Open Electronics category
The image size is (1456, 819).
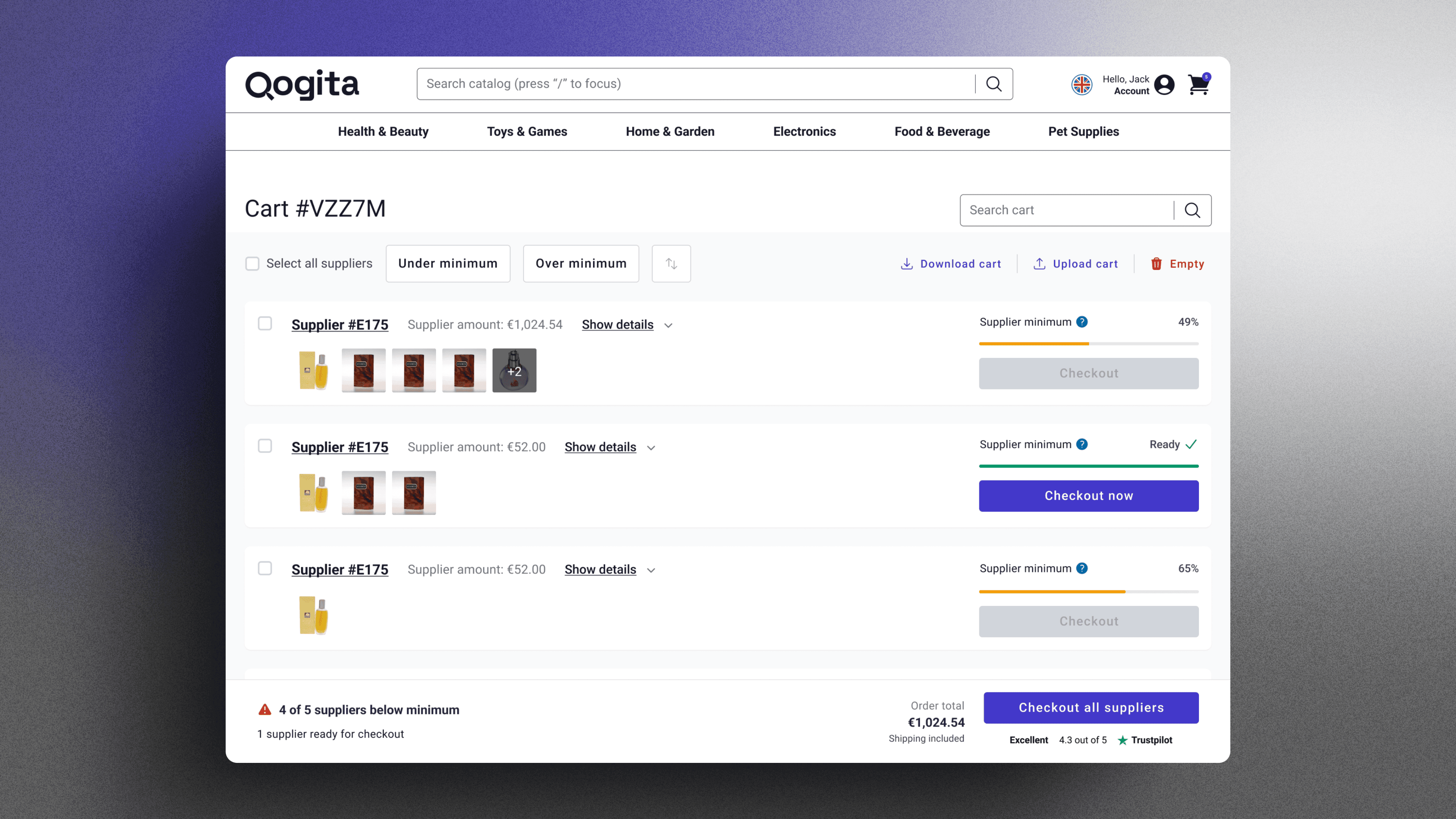(x=804, y=132)
